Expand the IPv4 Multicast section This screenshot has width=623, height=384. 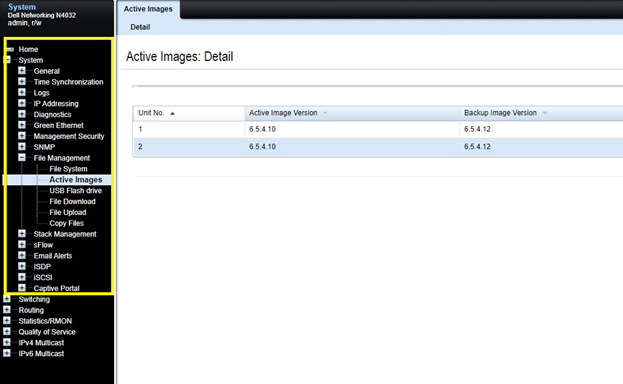coord(7,342)
